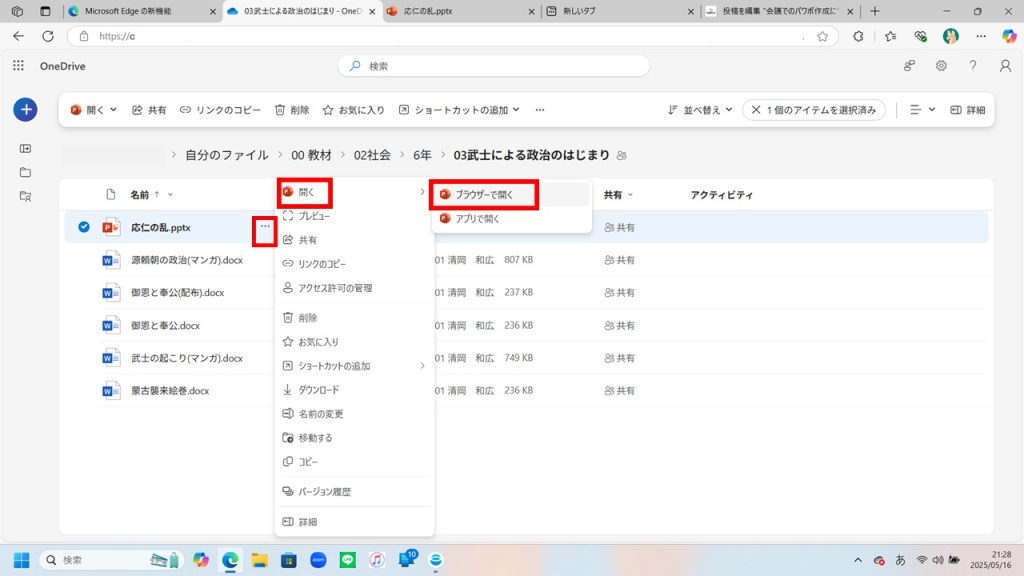The width and height of the screenshot is (1024, 576).
Task: Click the help question mark icon
Action: (973, 66)
